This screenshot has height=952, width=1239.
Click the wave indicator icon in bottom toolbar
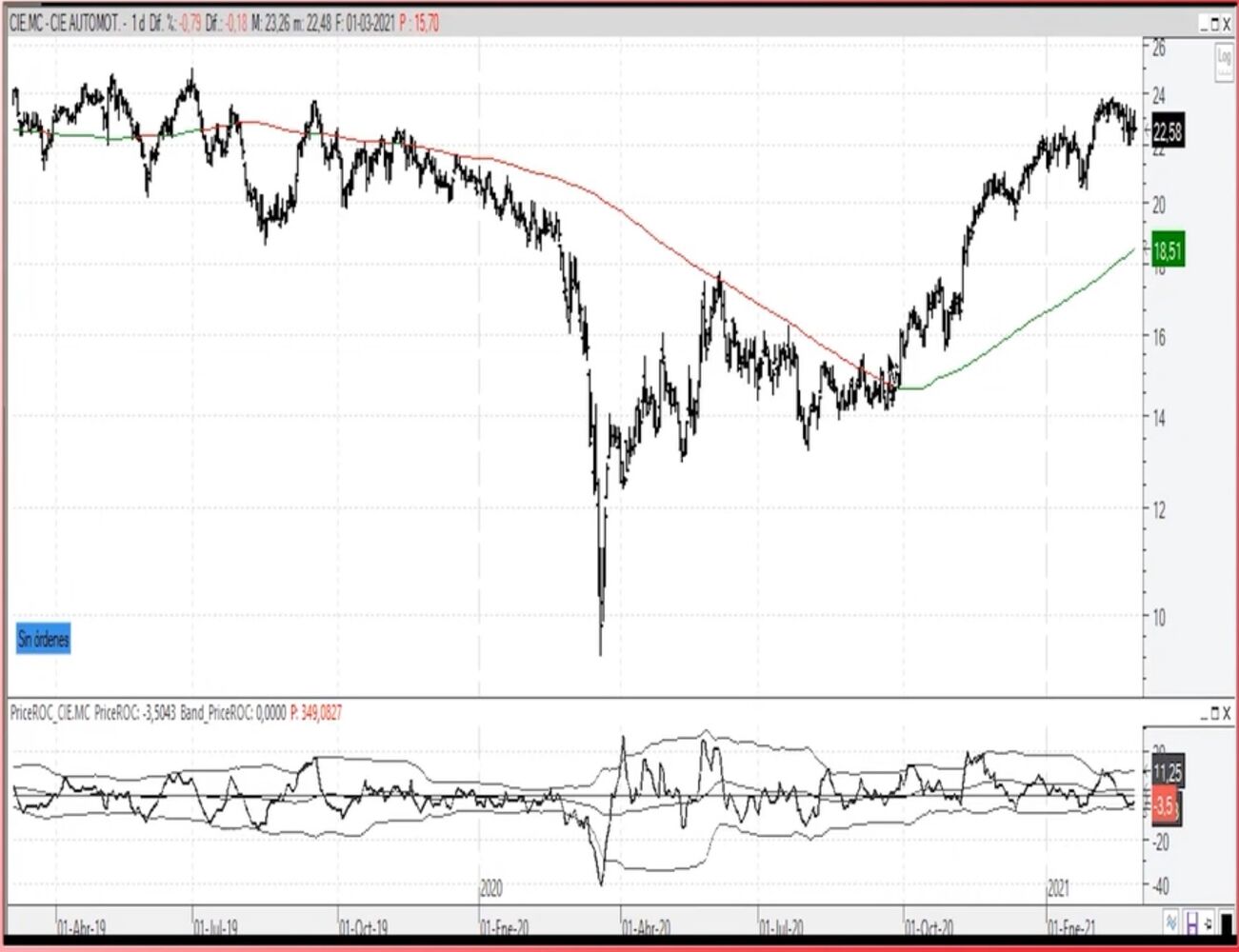click(x=1170, y=922)
